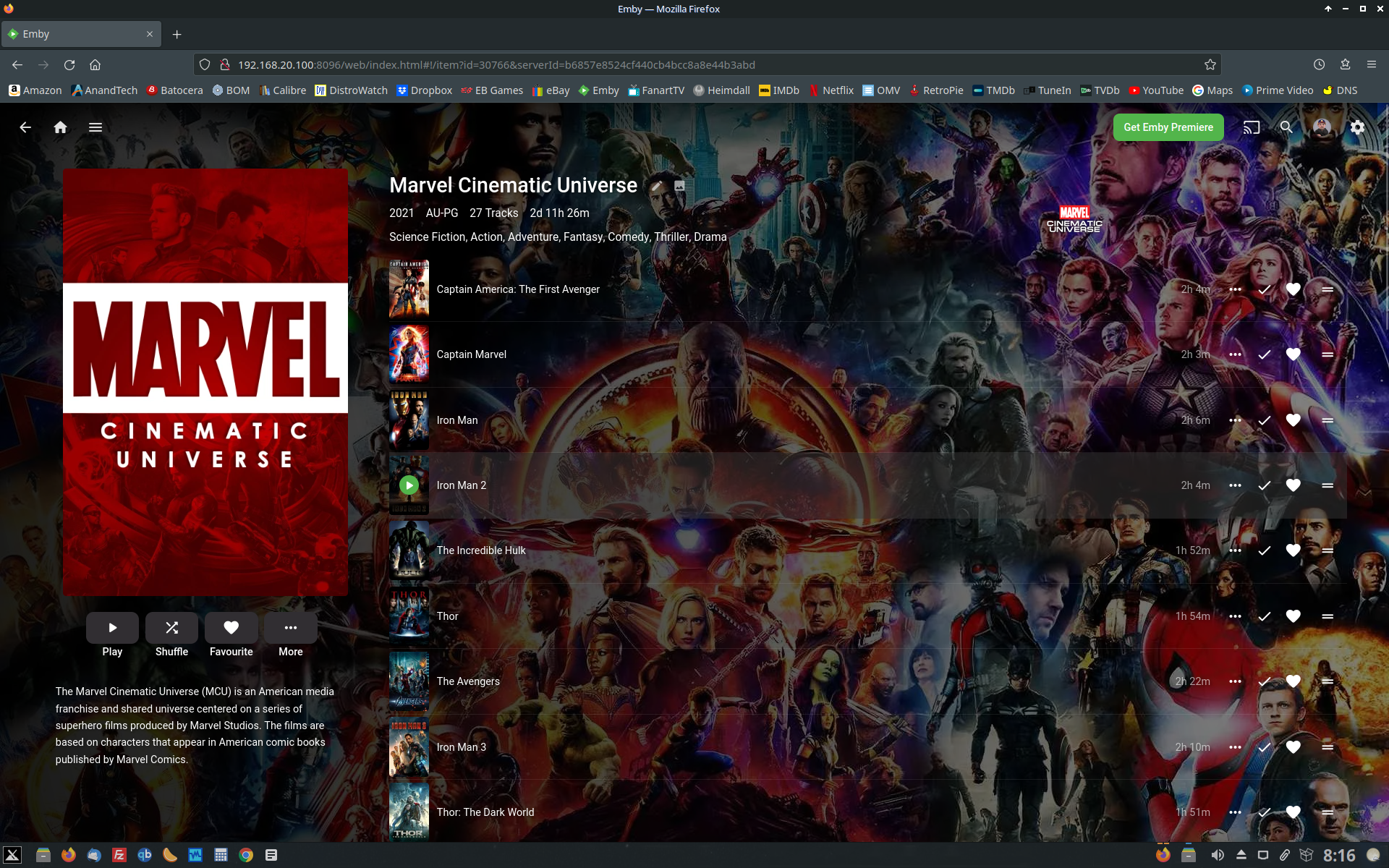
Task: Toggle favourite heart for Iron Man 3
Action: pyautogui.click(x=1294, y=747)
